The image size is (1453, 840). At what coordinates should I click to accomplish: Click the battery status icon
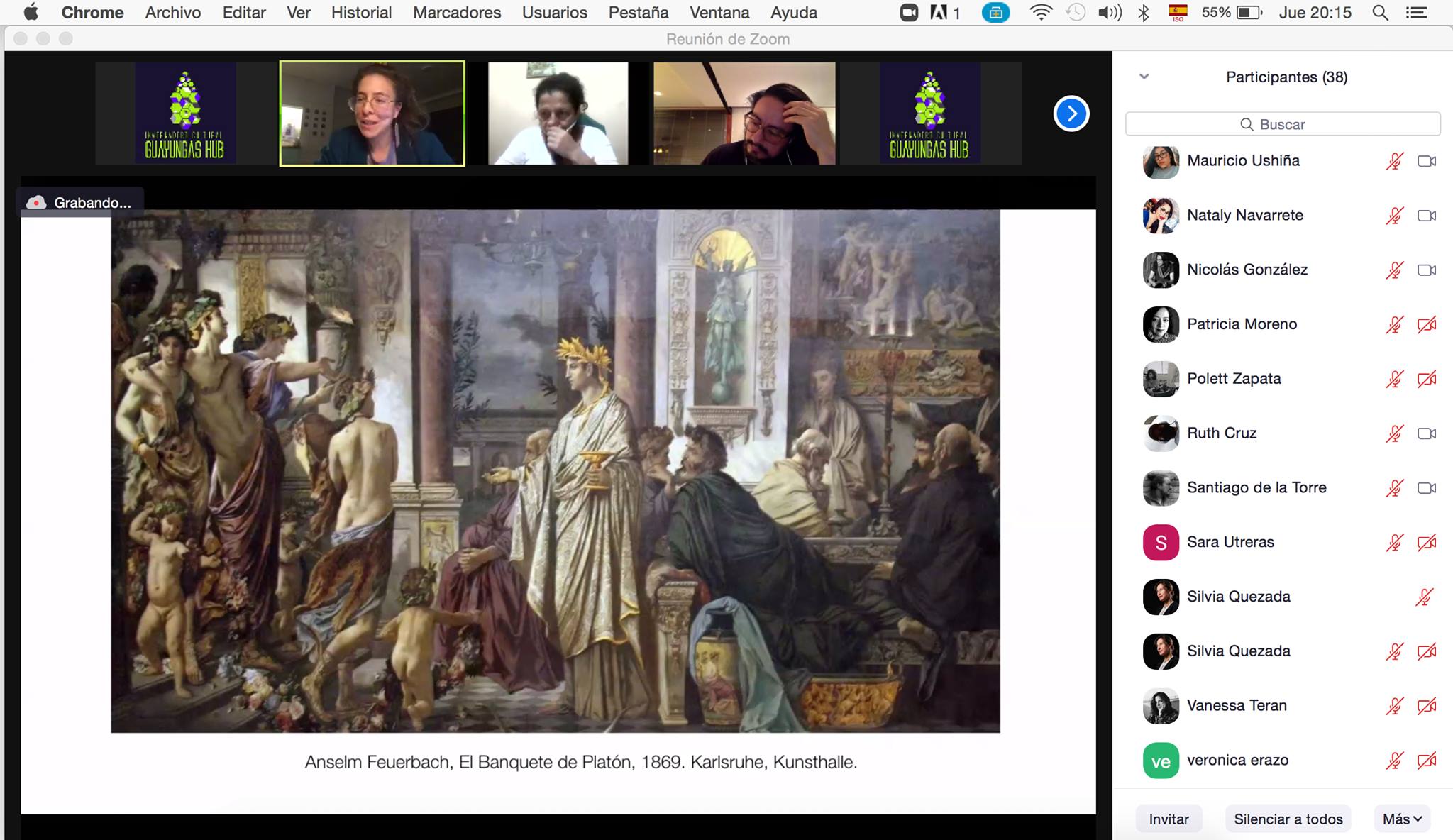(1249, 13)
